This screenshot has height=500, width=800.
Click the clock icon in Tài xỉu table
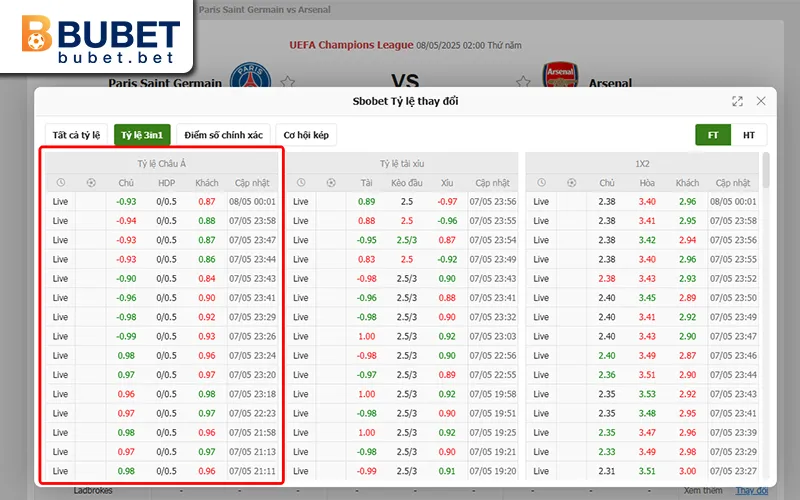pos(301,183)
